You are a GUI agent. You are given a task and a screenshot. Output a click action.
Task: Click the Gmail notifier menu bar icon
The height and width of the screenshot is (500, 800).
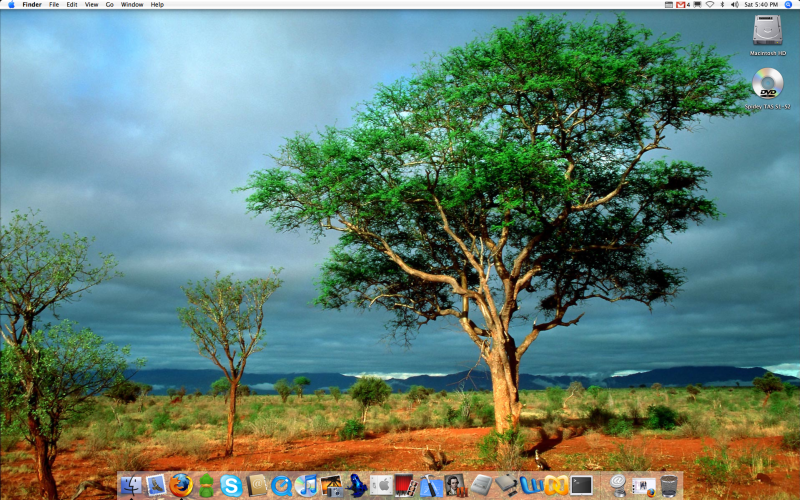coord(683,5)
